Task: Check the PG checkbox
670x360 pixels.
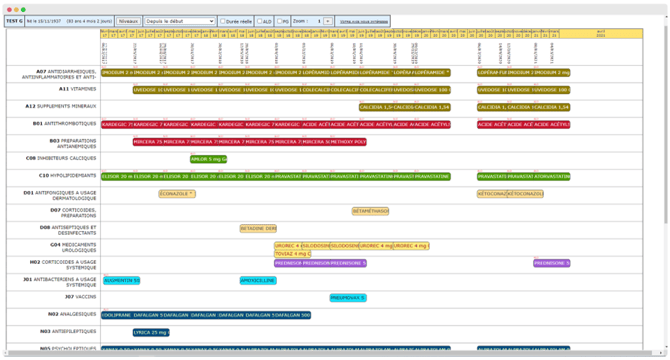Action: click(279, 21)
